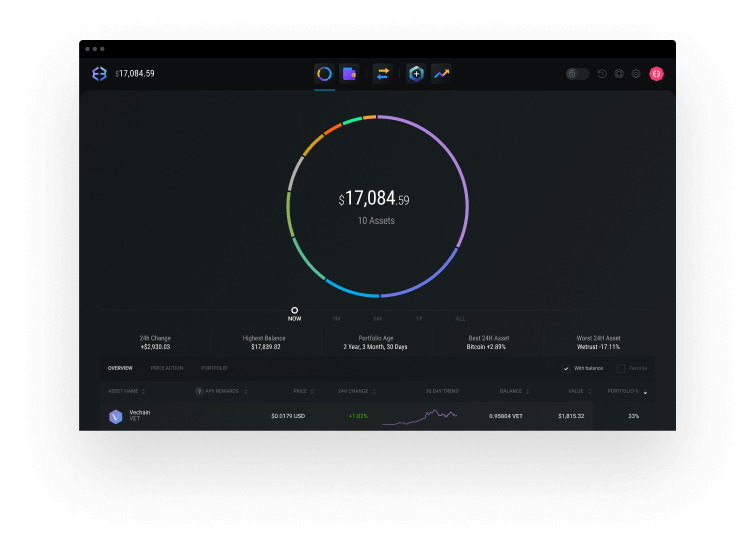The height and width of the screenshot is (547, 753).
Task: Check the Favorite checkbox
Action: coord(620,368)
